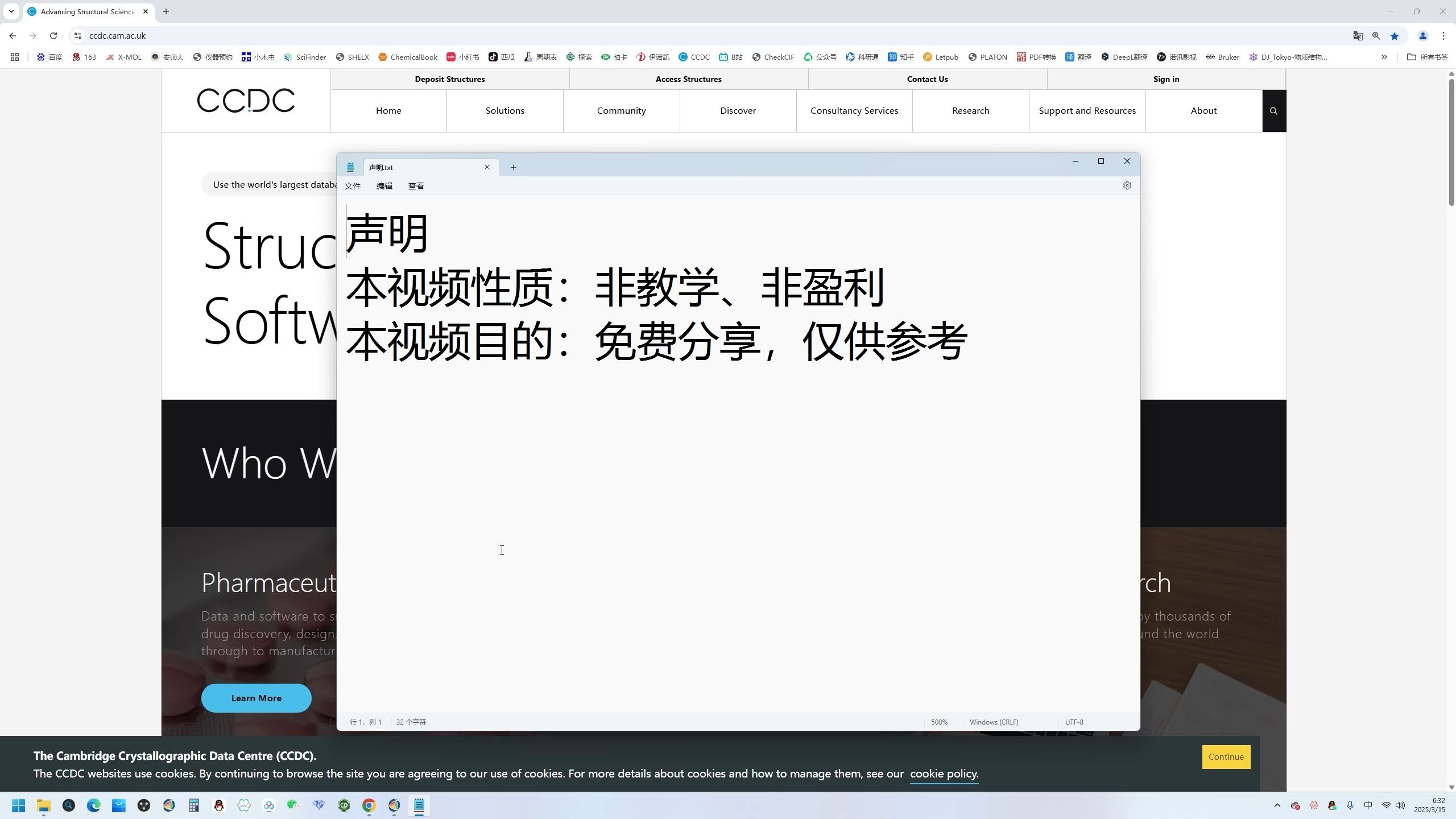Open the CheckCIF bookmark
Image resolution: width=1456 pixels, height=819 pixels.
[x=773, y=57]
